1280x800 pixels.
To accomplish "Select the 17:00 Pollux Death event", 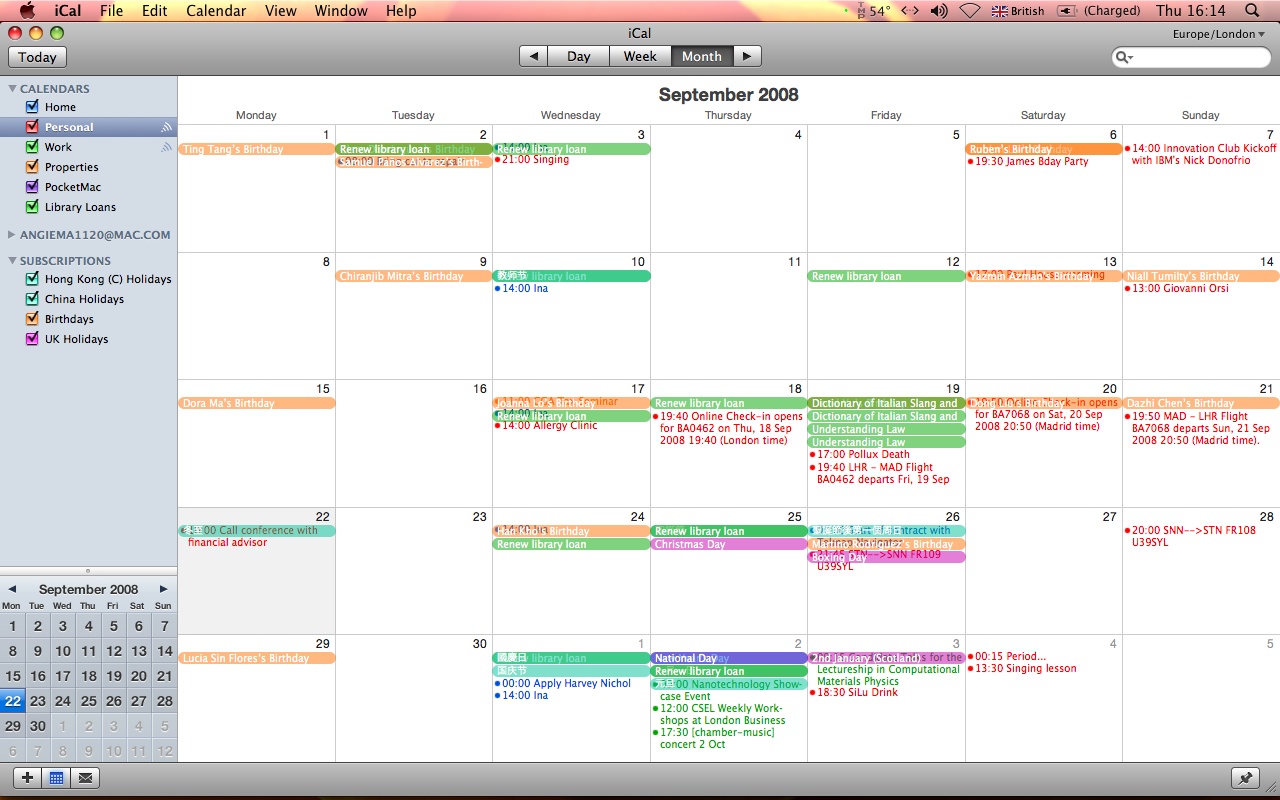I will click(x=859, y=454).
